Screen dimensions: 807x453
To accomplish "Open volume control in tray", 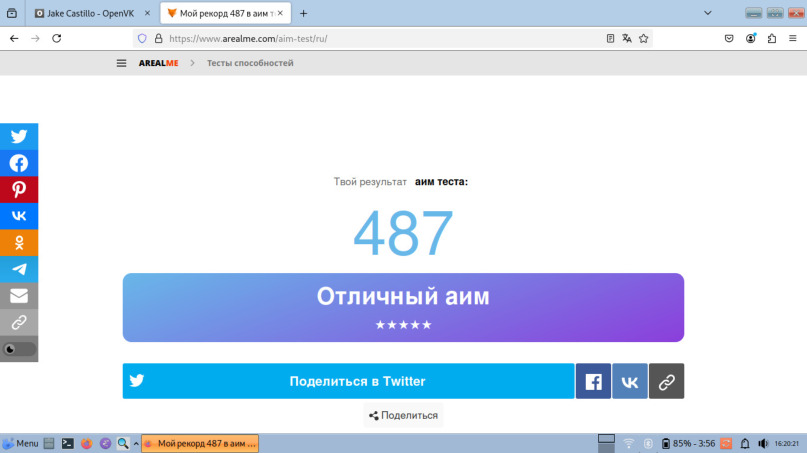I will tap(763, 443).
